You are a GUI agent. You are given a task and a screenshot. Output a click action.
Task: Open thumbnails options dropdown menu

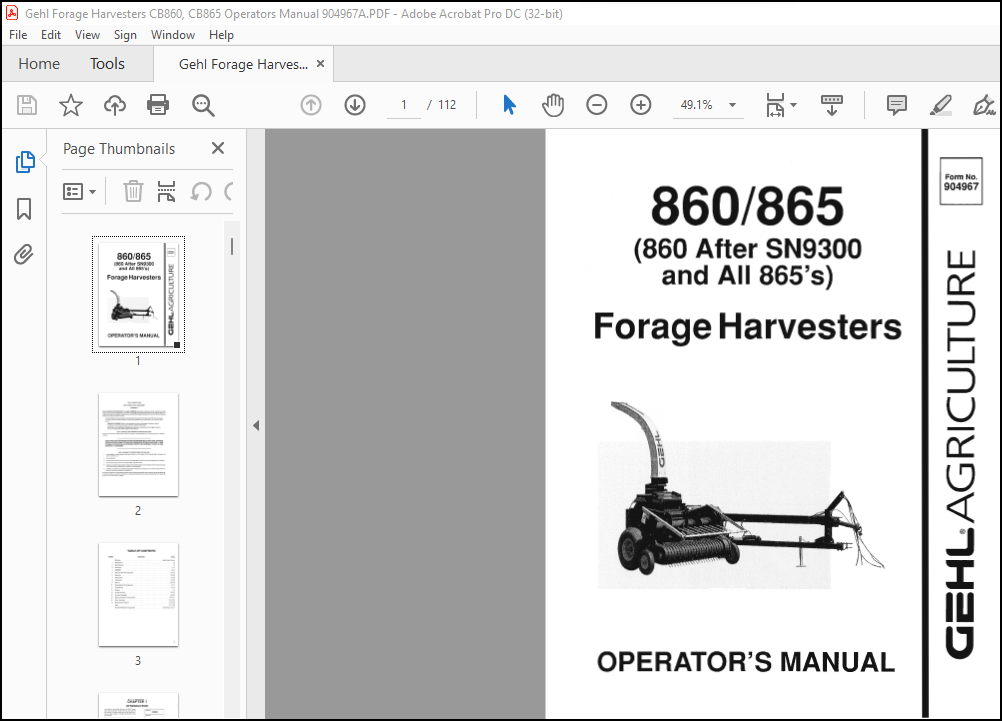click(79, 191)
